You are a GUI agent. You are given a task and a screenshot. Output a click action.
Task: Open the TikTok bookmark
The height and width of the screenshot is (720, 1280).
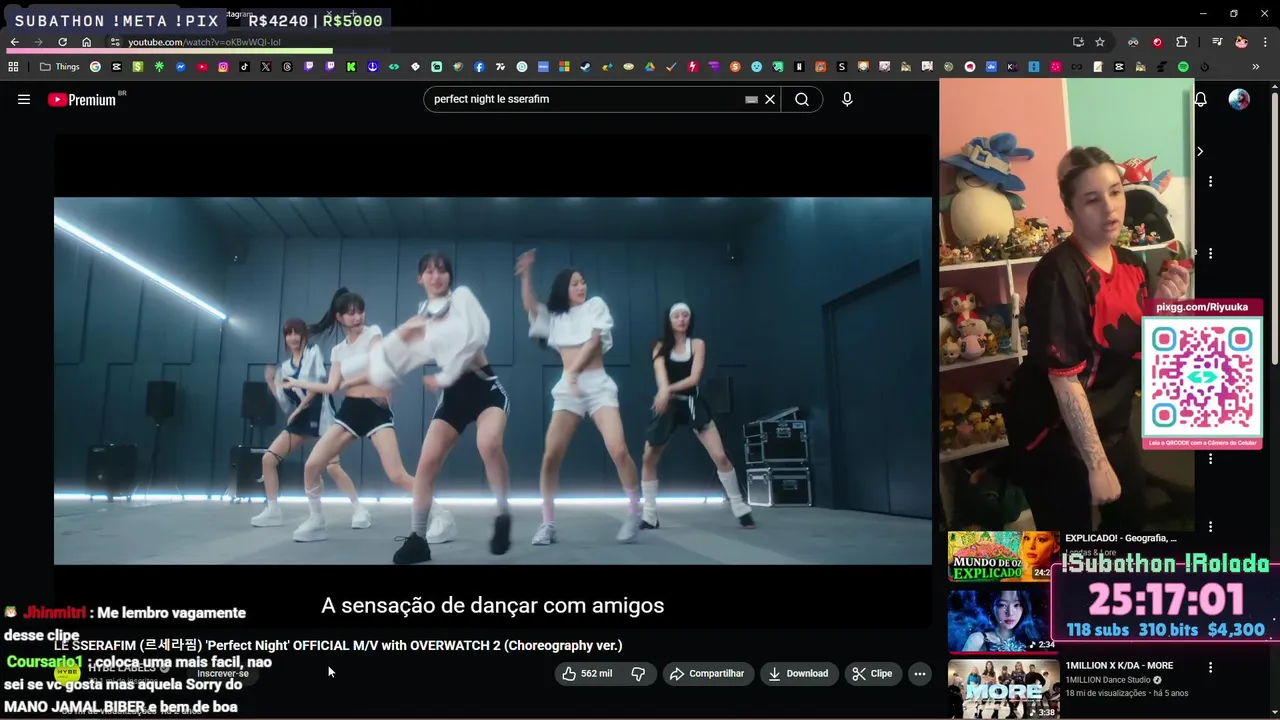point(244,67)
